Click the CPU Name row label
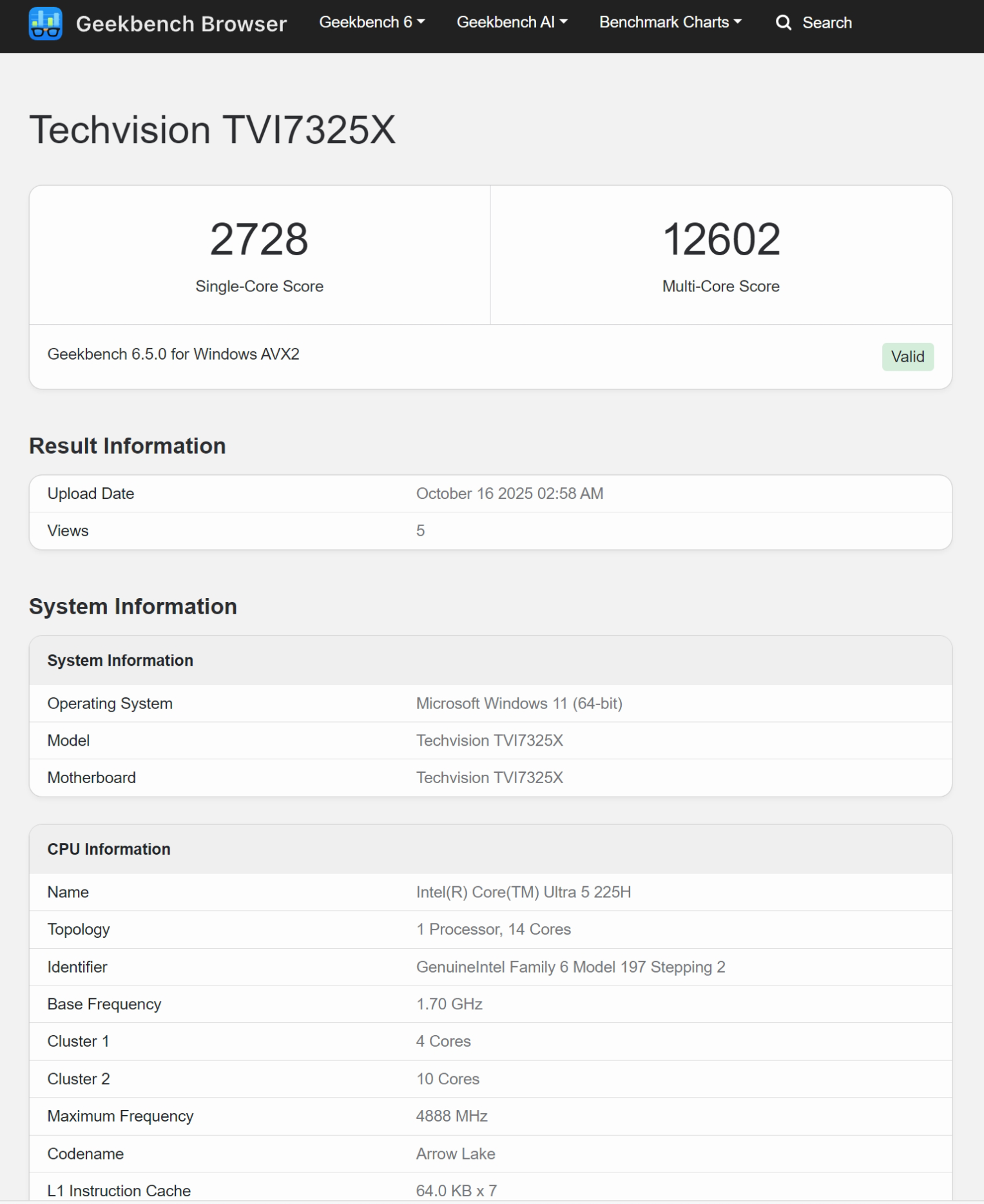This screenshot has width=984, height=1204. point(68,892)
